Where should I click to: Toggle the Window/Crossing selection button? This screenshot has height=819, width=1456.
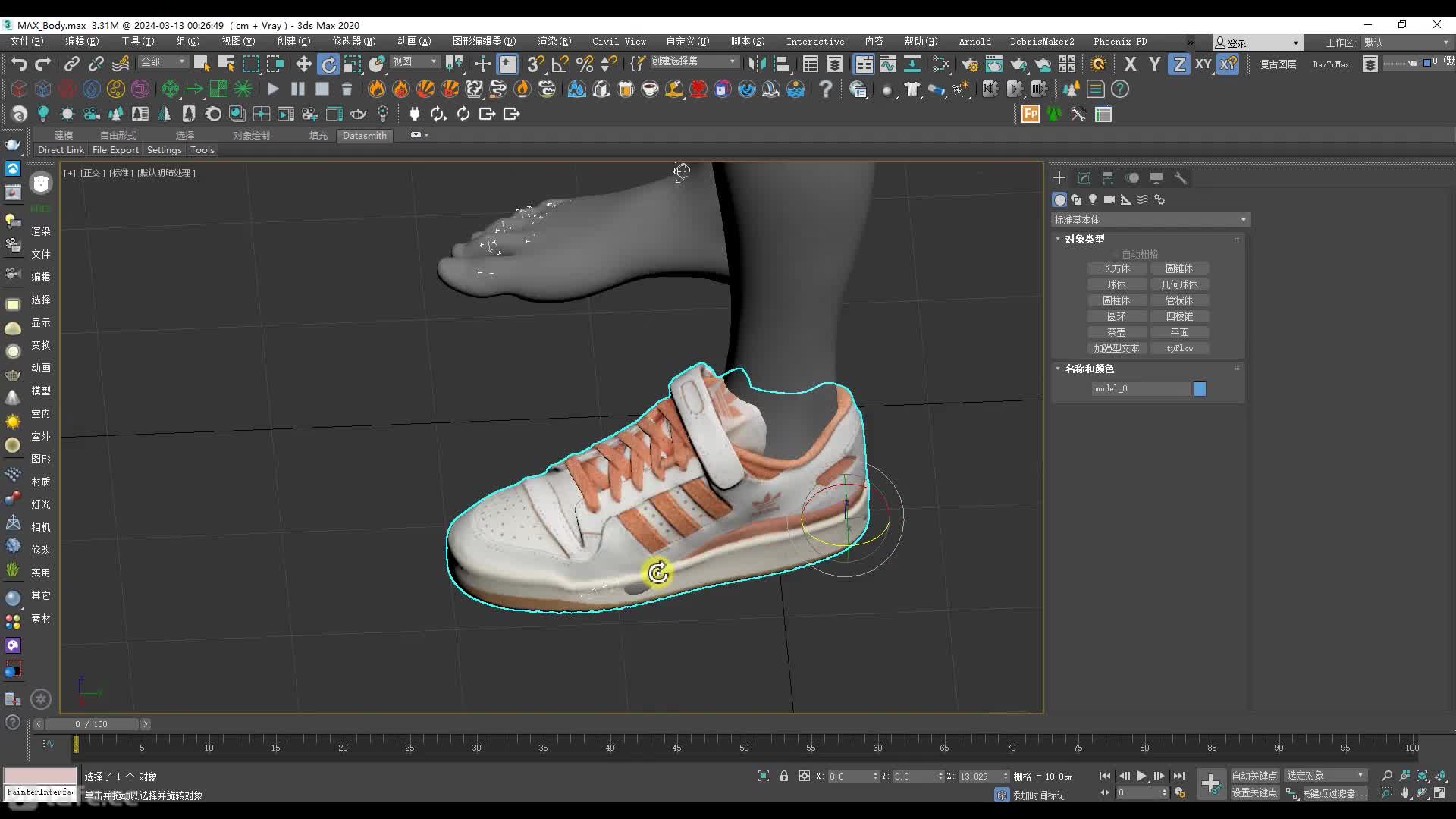coord(275,64)
